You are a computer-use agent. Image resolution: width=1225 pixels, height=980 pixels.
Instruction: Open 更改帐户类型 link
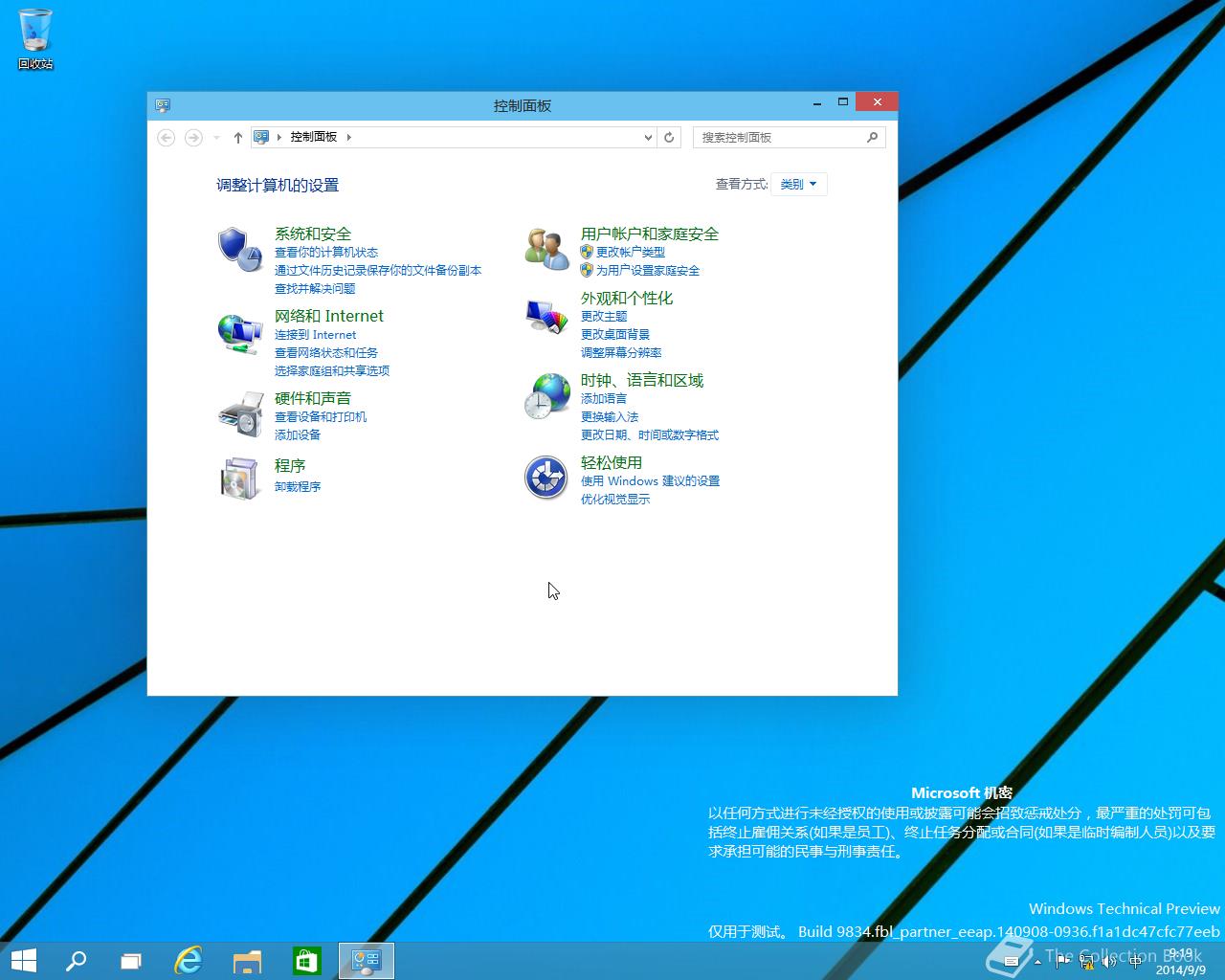tap(631, 252)
